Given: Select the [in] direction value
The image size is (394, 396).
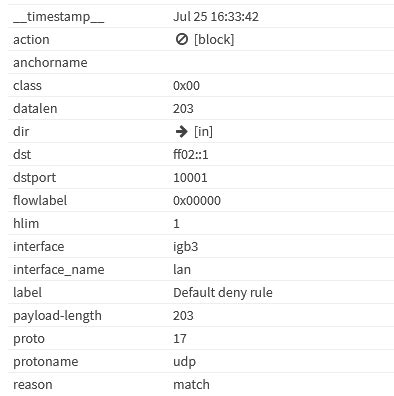Looking at the screenshot, I should point(203,132).
